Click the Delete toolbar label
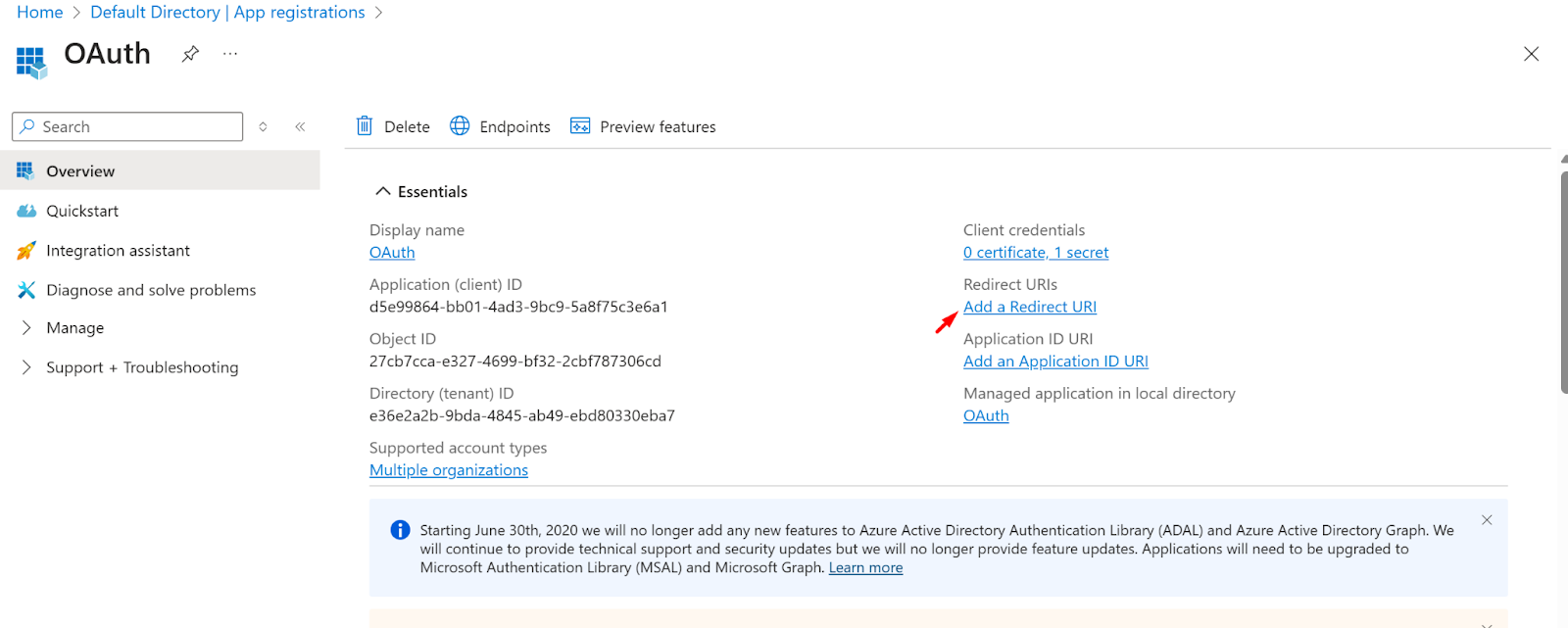 (x=407, y=126)
